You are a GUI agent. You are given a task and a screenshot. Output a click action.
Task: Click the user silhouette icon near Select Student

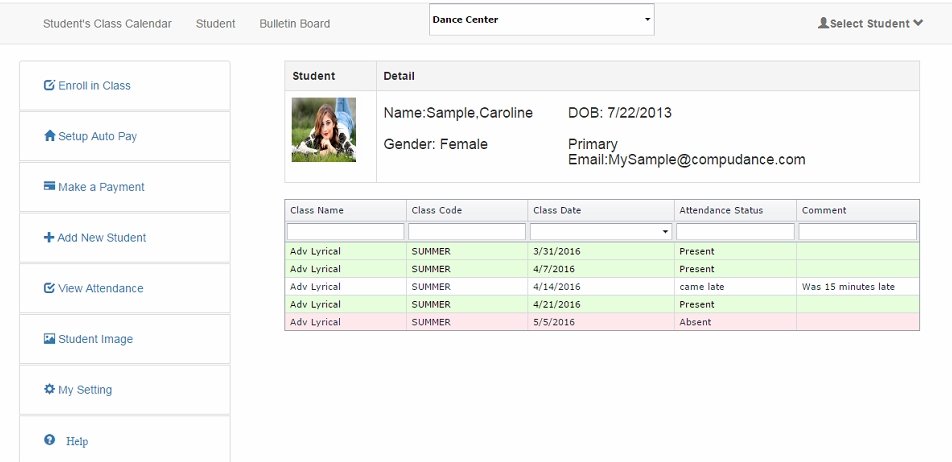823,23
